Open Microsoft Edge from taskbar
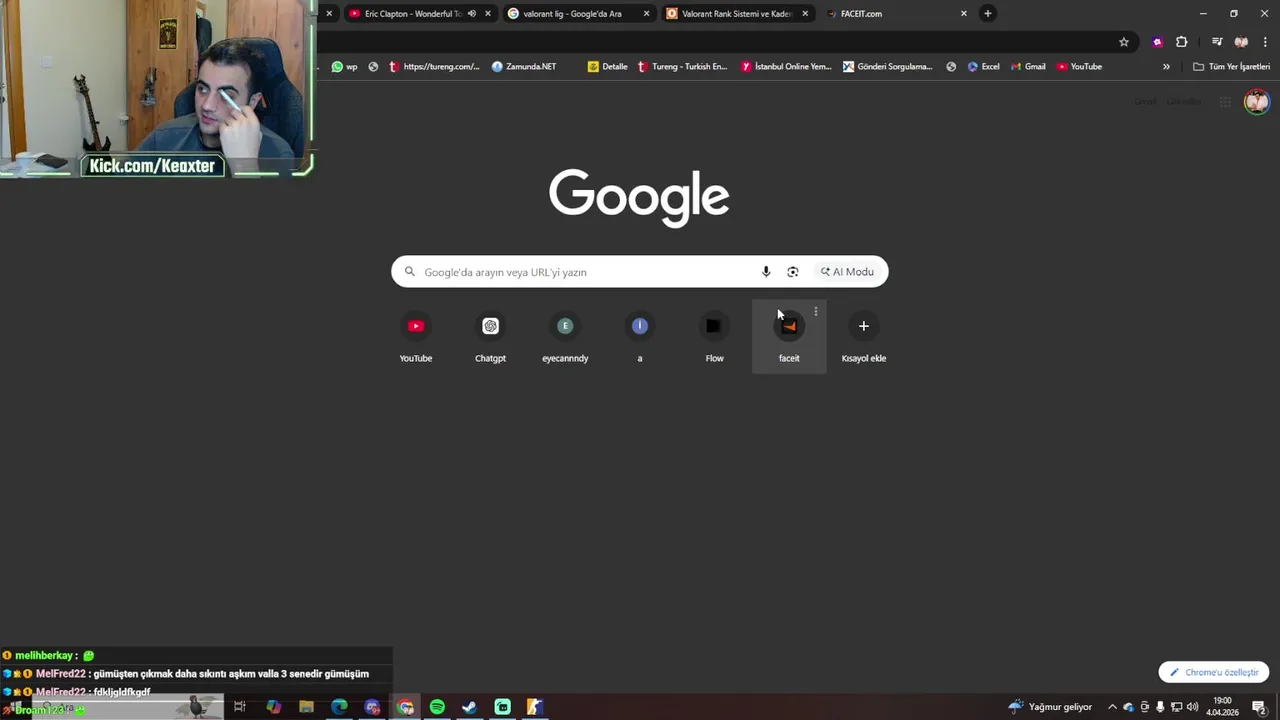This screenshot has width=1280, height=720. pos(339,707)
